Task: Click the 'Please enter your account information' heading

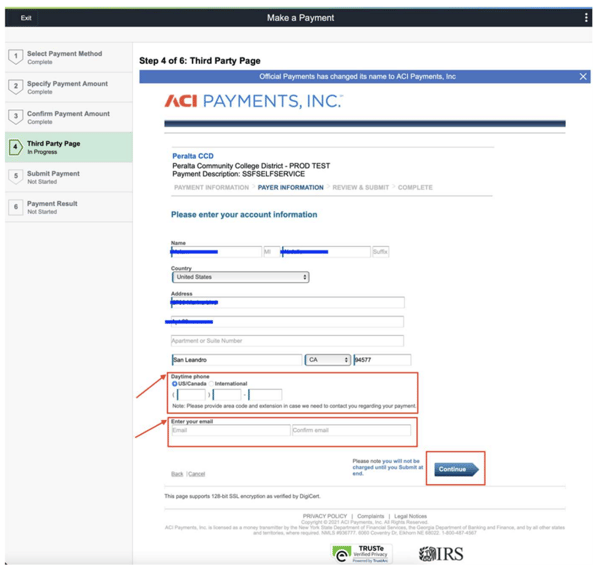Action: 244,215
